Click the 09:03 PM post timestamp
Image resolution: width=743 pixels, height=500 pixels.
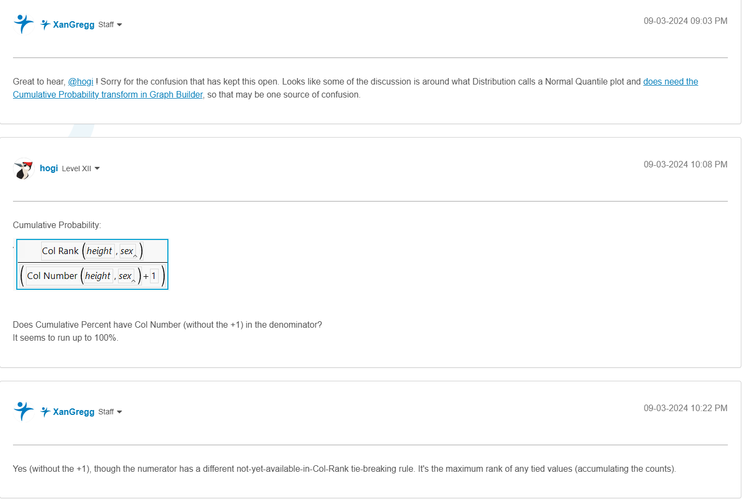pos(685,20)
